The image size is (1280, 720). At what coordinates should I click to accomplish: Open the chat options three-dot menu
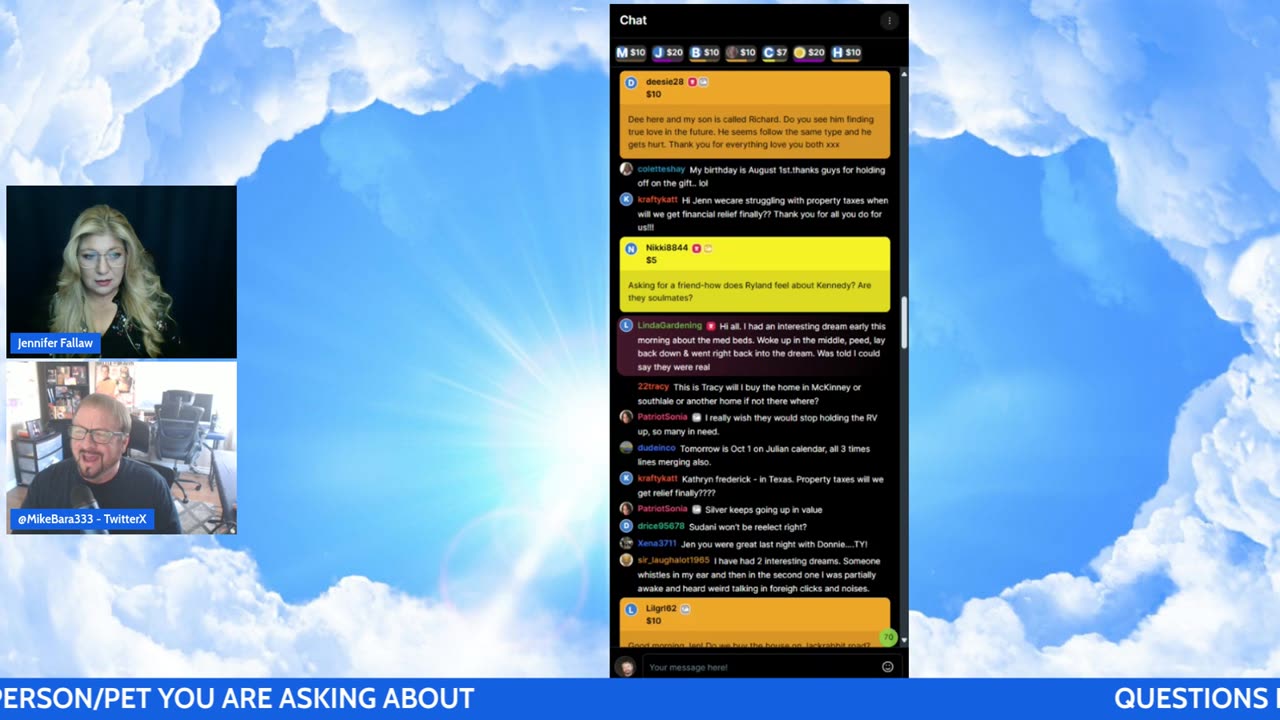[888, 20]
